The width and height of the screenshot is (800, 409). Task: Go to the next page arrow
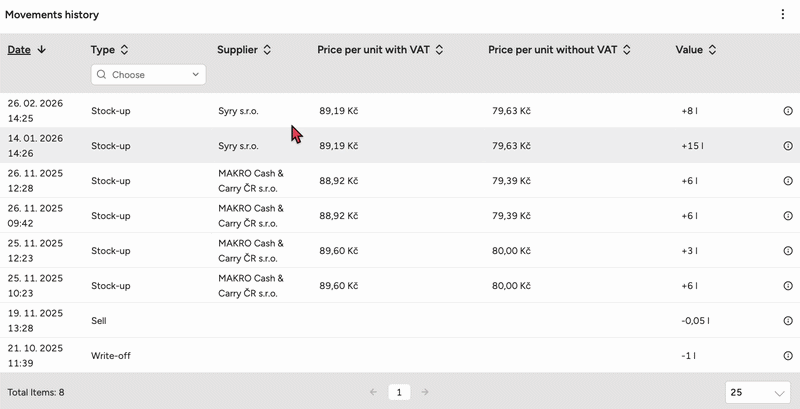pyautogui.click(x=425, y=393)
